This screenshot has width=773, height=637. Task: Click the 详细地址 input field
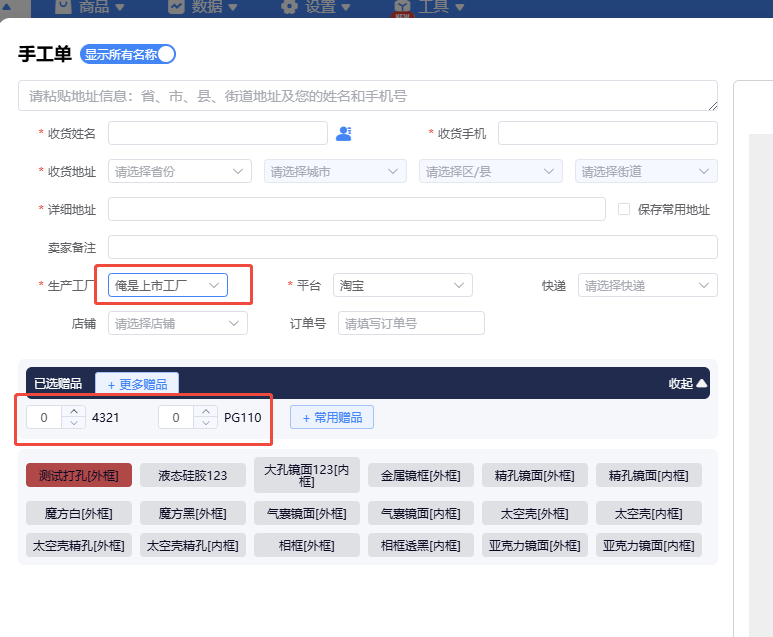point(357,209)
